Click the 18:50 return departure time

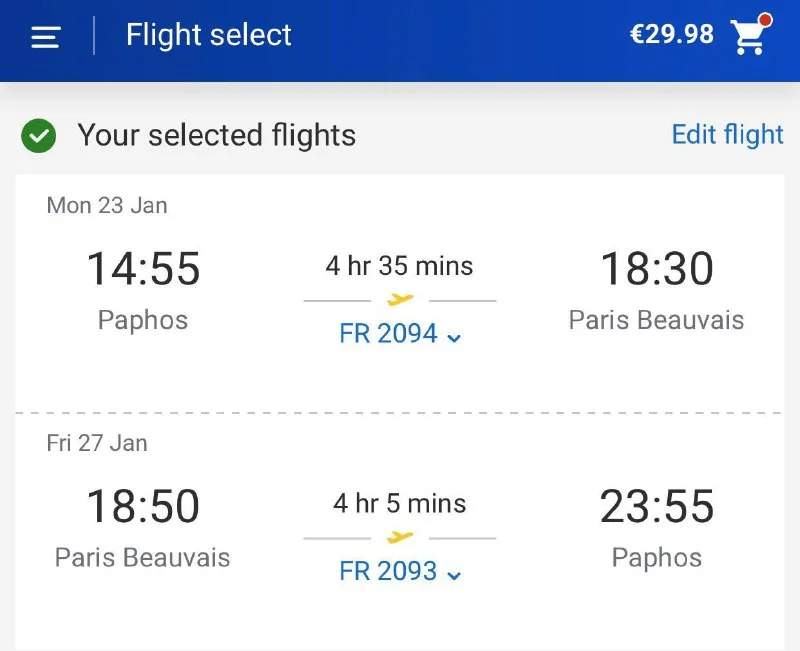143,506
